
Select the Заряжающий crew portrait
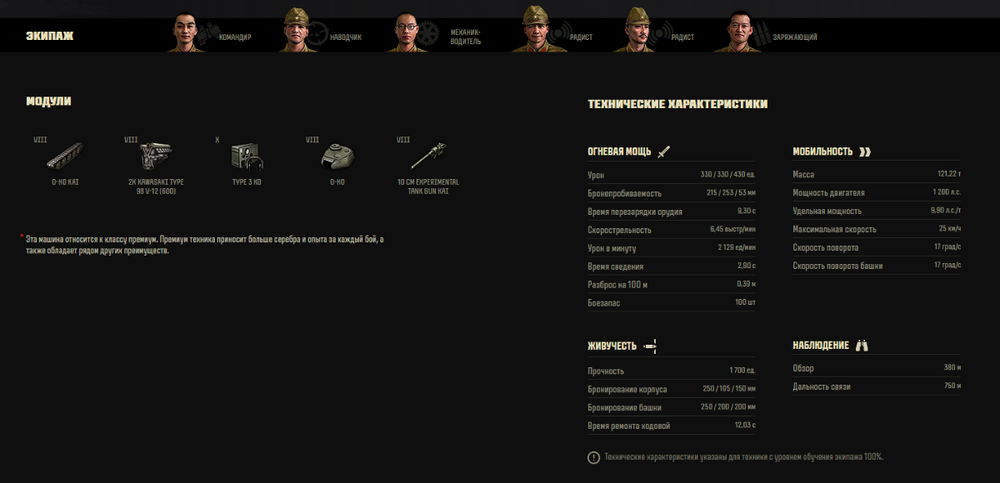click(738, 31)
